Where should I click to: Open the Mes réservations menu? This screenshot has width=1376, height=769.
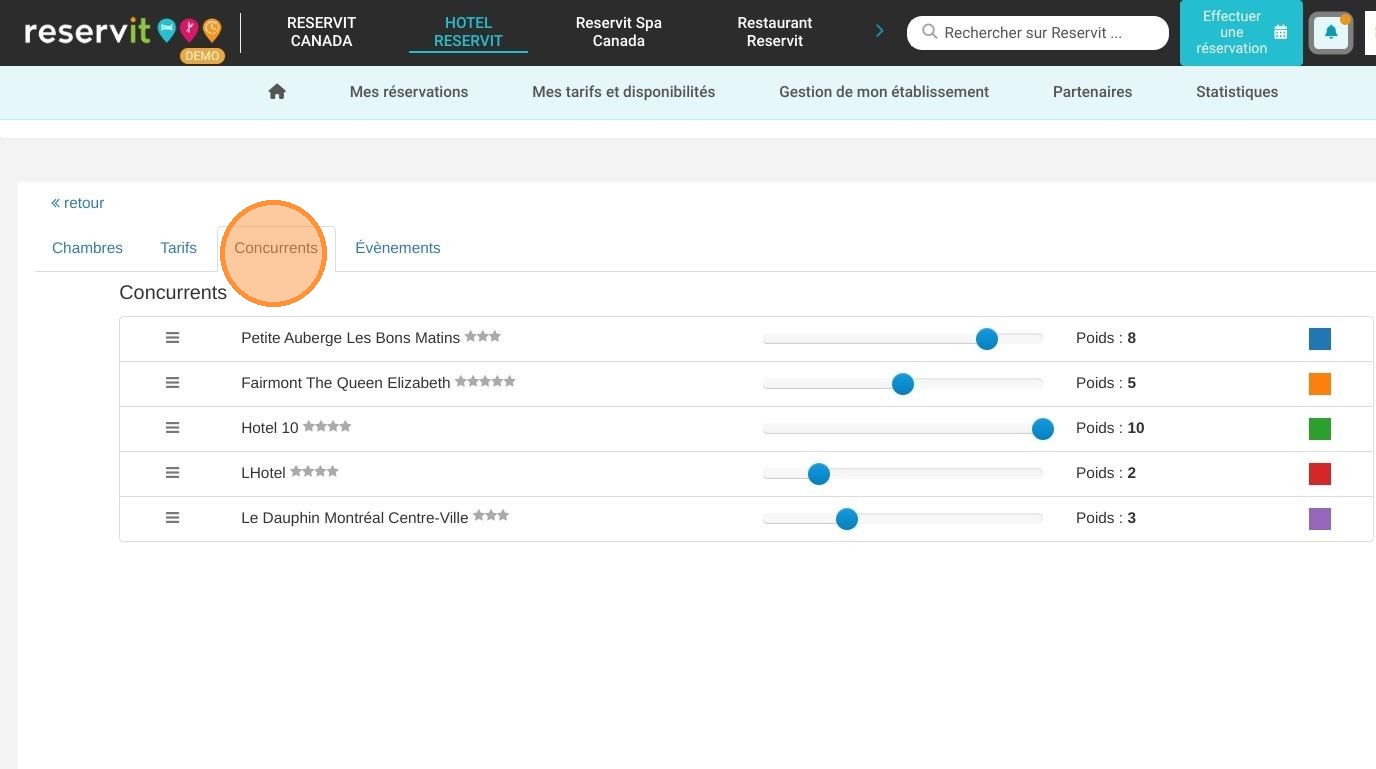[409, 92]
